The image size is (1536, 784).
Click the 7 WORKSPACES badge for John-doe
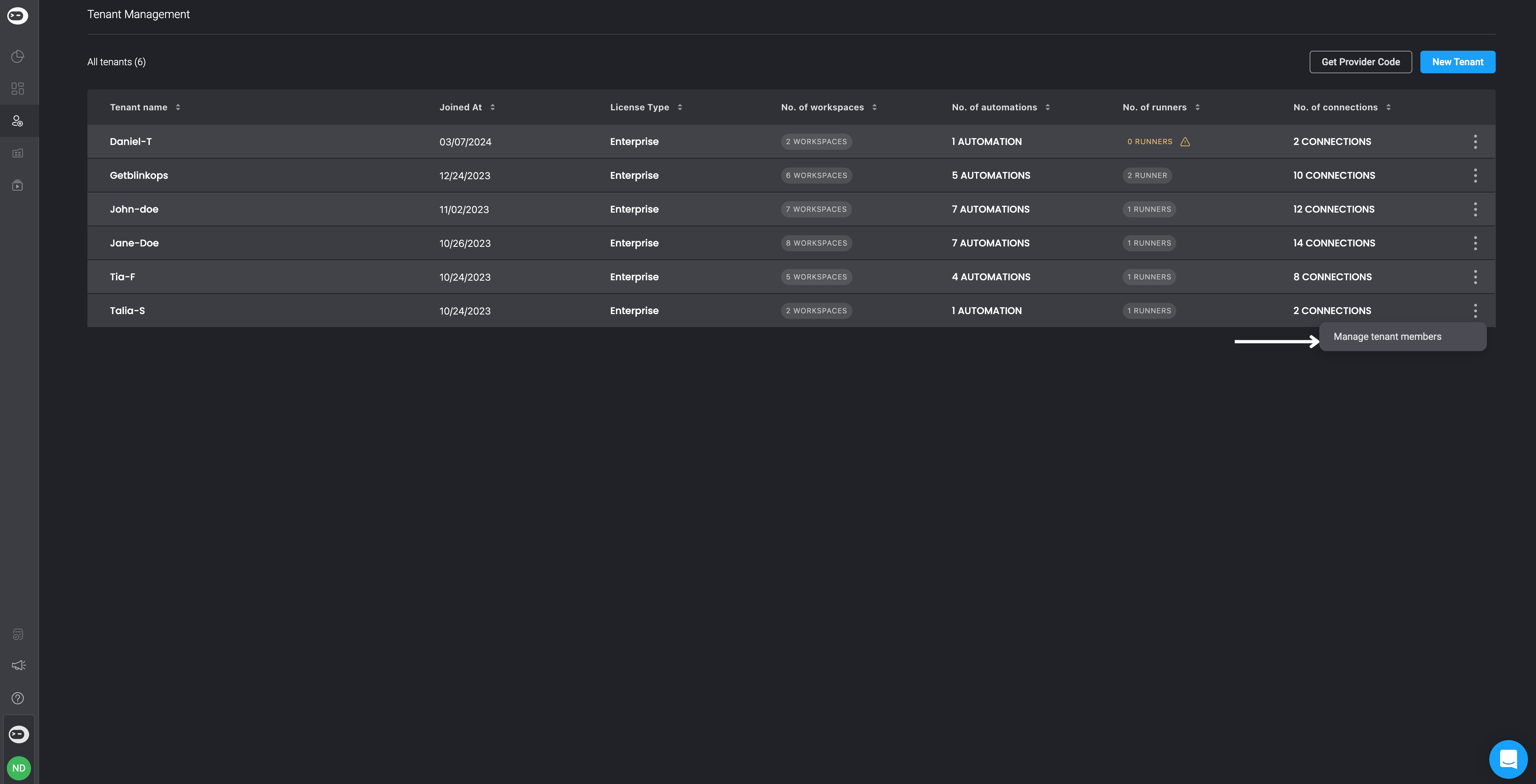coord(816,209)
